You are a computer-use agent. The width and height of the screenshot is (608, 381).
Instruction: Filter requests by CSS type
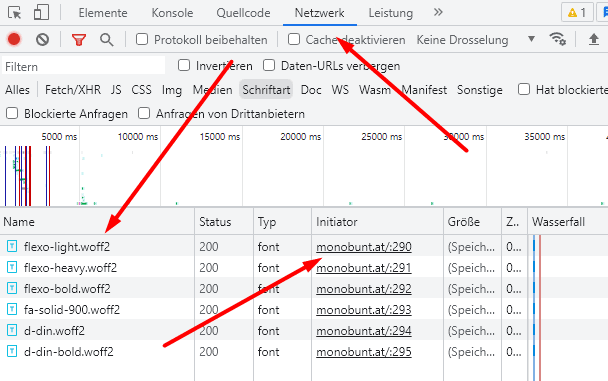click(141, 90)
